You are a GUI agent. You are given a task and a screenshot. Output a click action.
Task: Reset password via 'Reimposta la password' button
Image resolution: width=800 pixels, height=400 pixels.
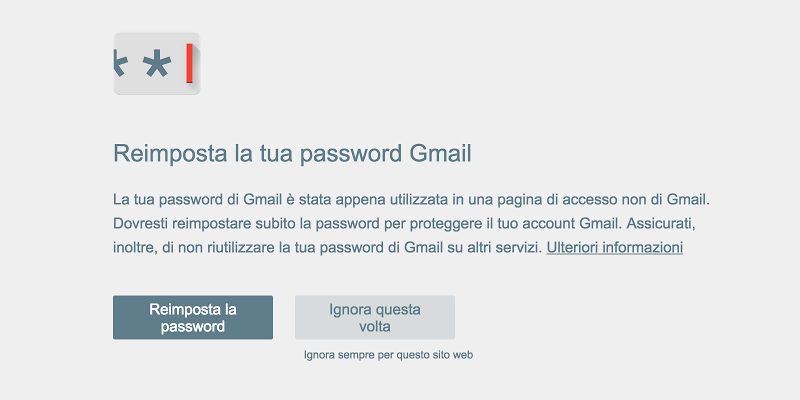(193, 317)
